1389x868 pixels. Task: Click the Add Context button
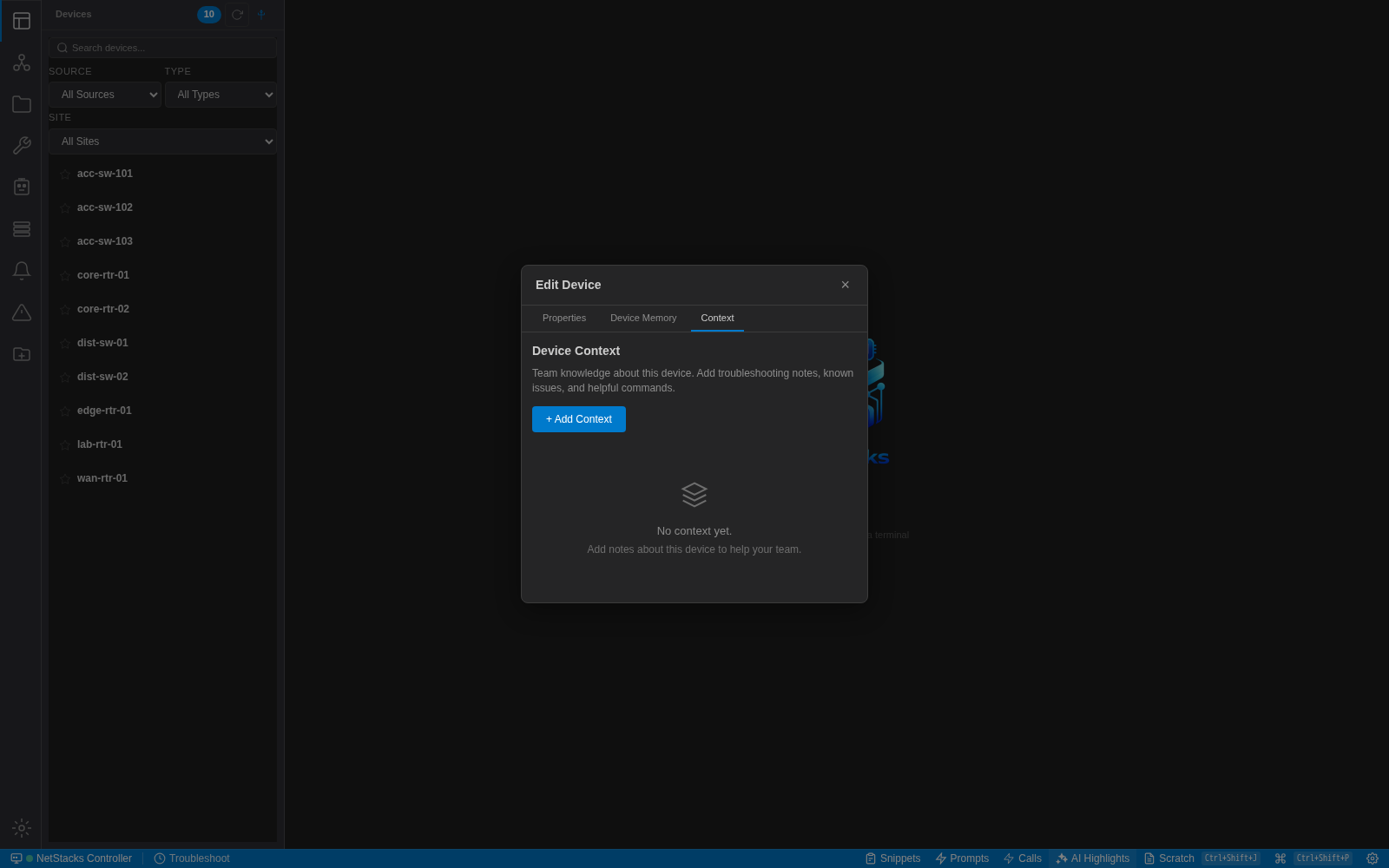pyautogui.click(x=579, y=419)
